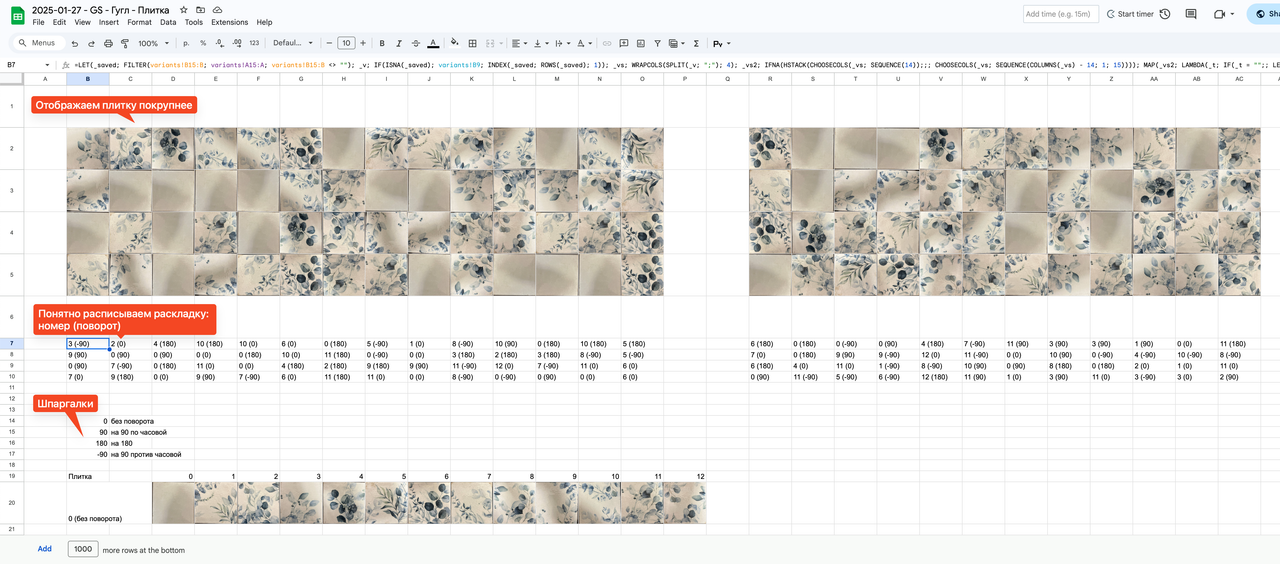Open the 123 number formats dropdown
The height and width of the screenshot is (564, 1280).
coord(254,43)
